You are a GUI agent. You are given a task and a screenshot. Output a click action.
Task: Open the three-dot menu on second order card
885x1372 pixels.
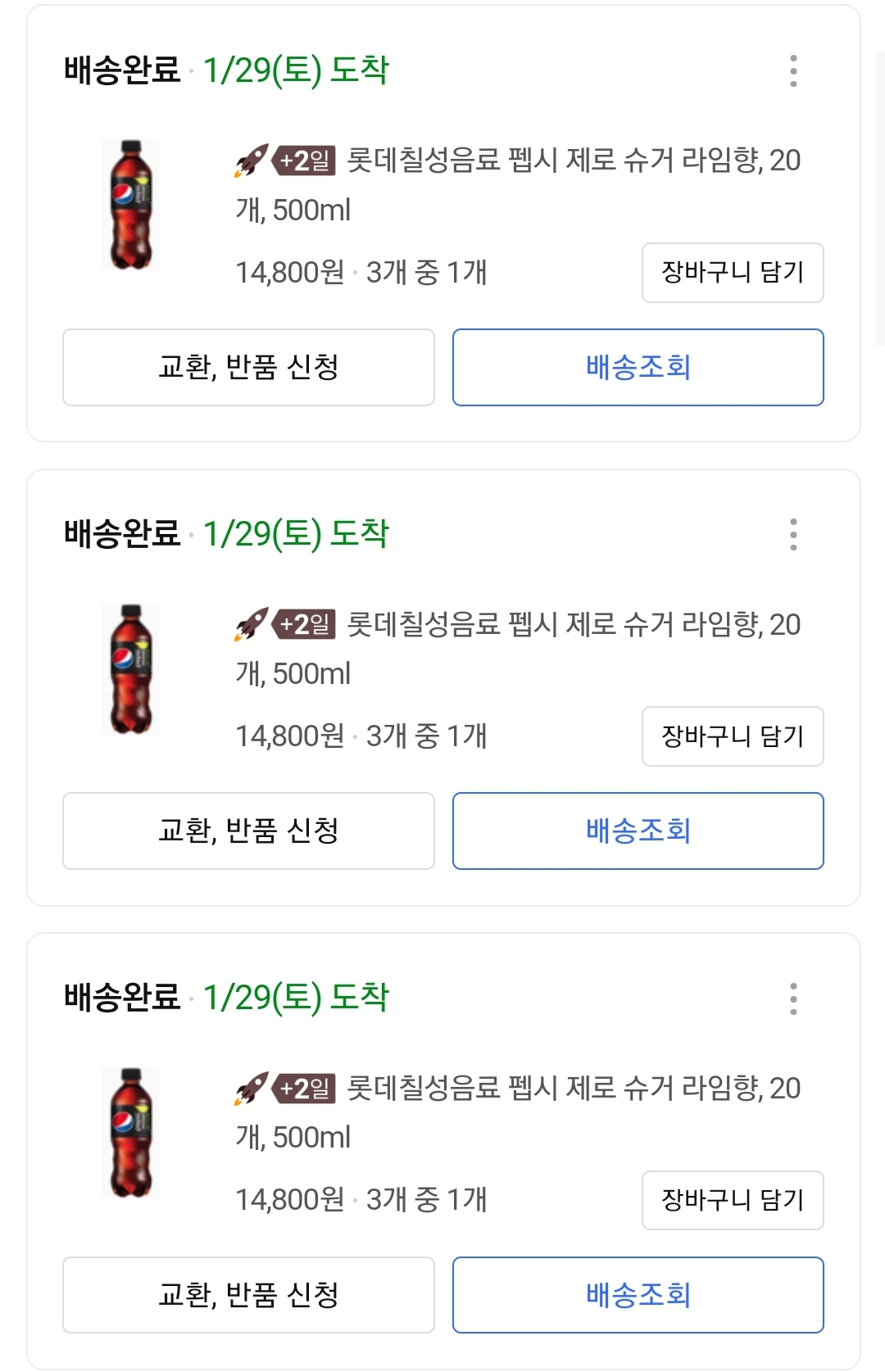tap(793, 535)
